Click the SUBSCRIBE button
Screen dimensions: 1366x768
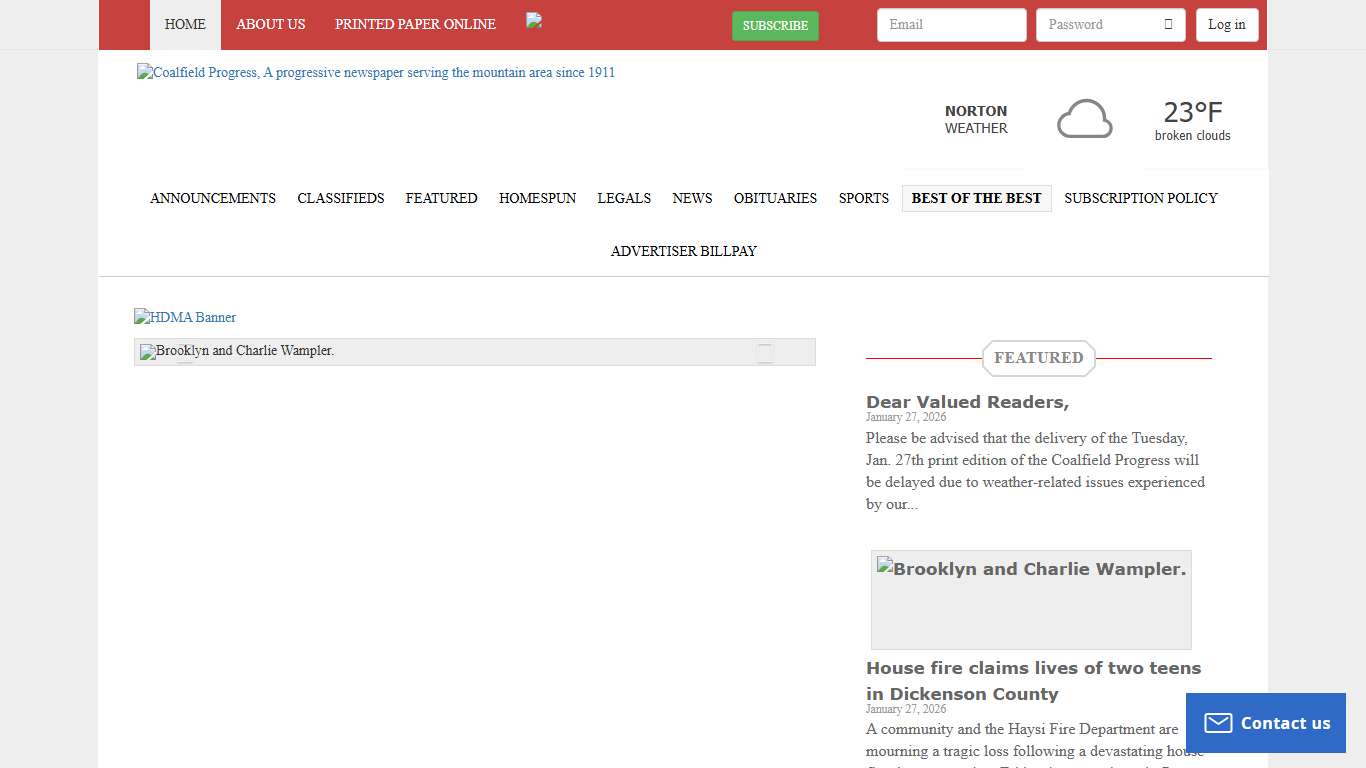(x=775, y=27)
